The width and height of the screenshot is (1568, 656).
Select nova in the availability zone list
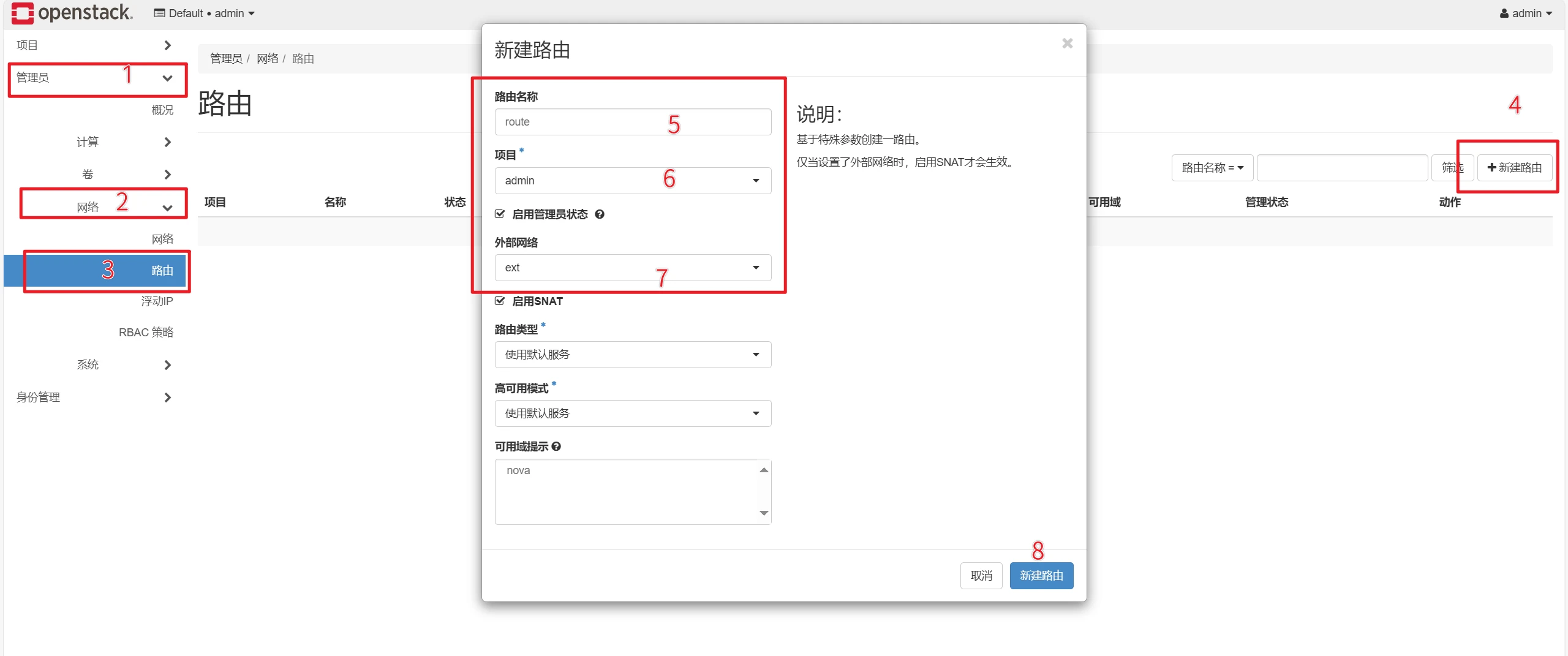click(x=518, y=470)
